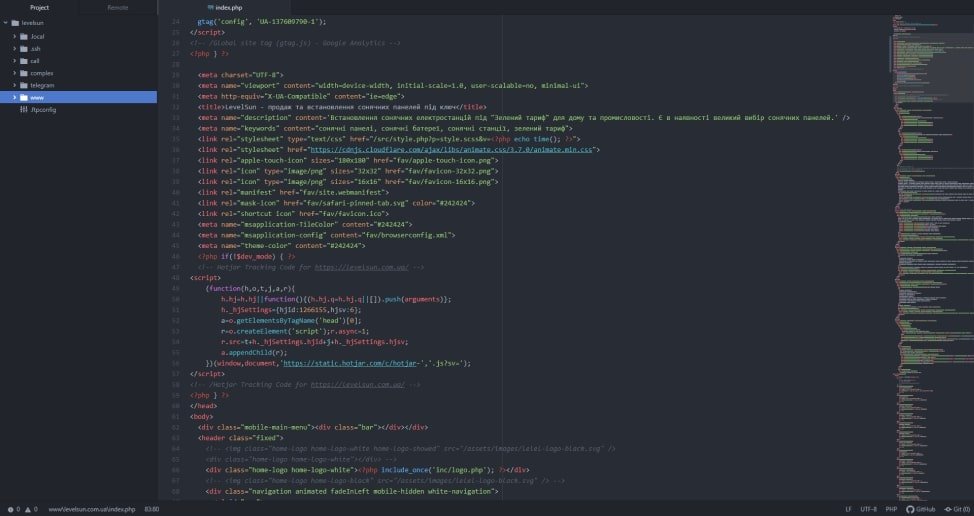Click line number 48 in the gutter
Screen dimensions: 974x516
pyautogui.click(x=175, y=278)
